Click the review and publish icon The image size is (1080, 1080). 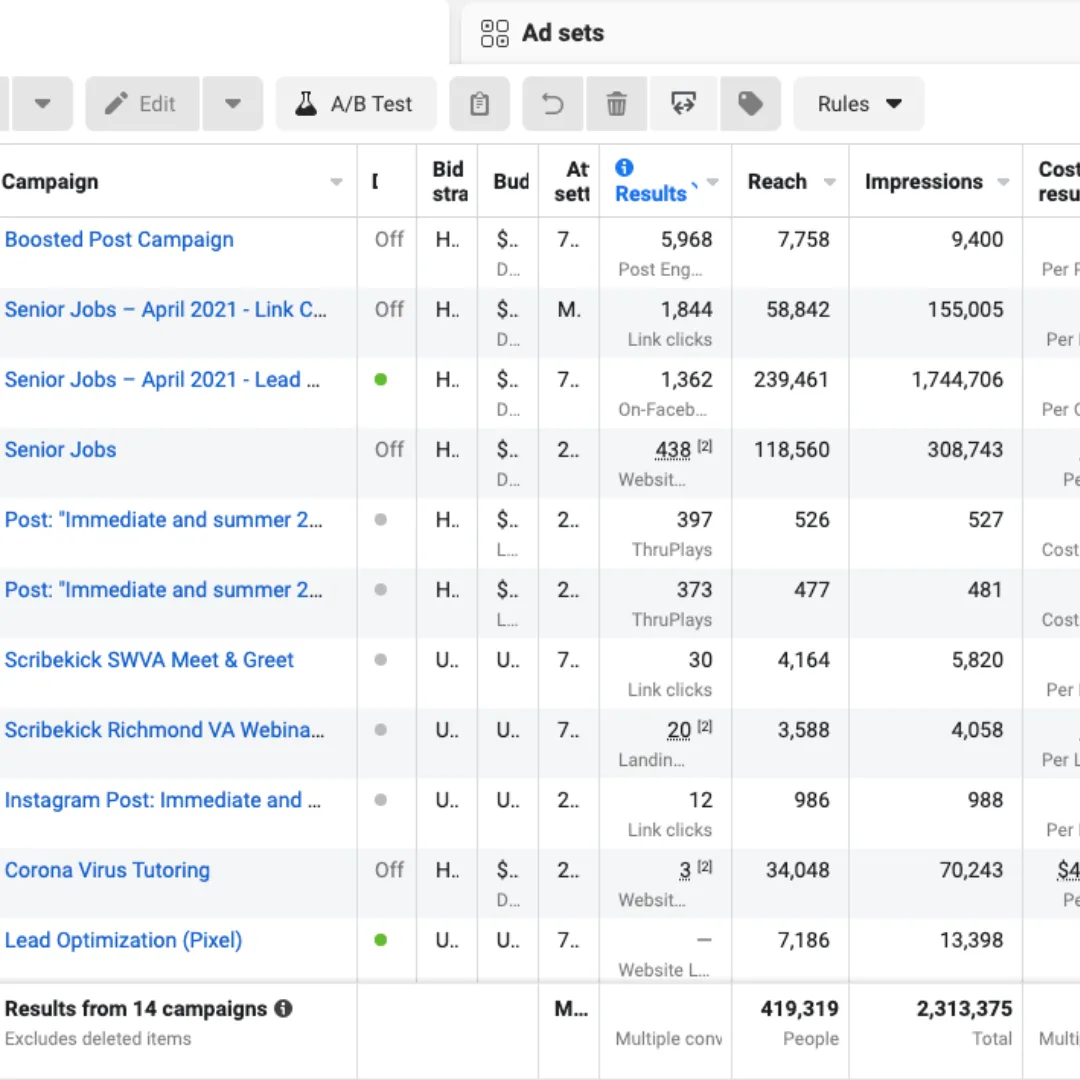(x=683, y=103)
